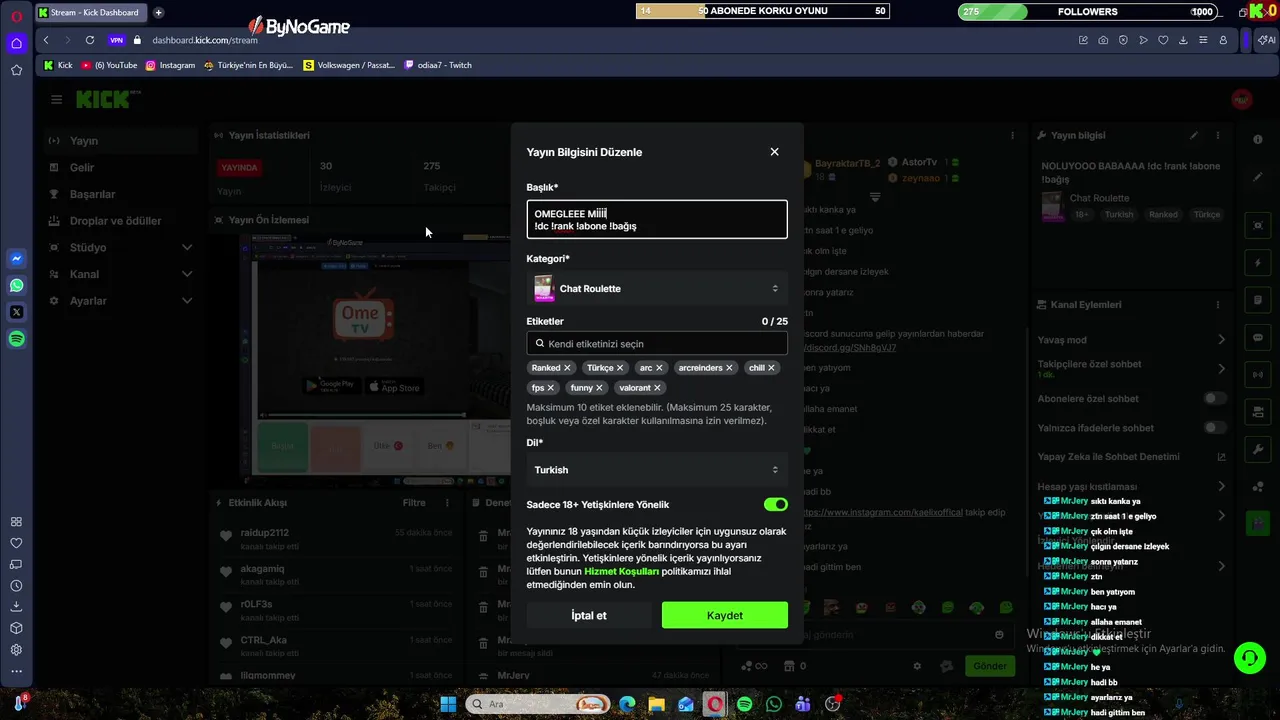
Task: Open the YouTube bookmark
Action: click(109, 65)
